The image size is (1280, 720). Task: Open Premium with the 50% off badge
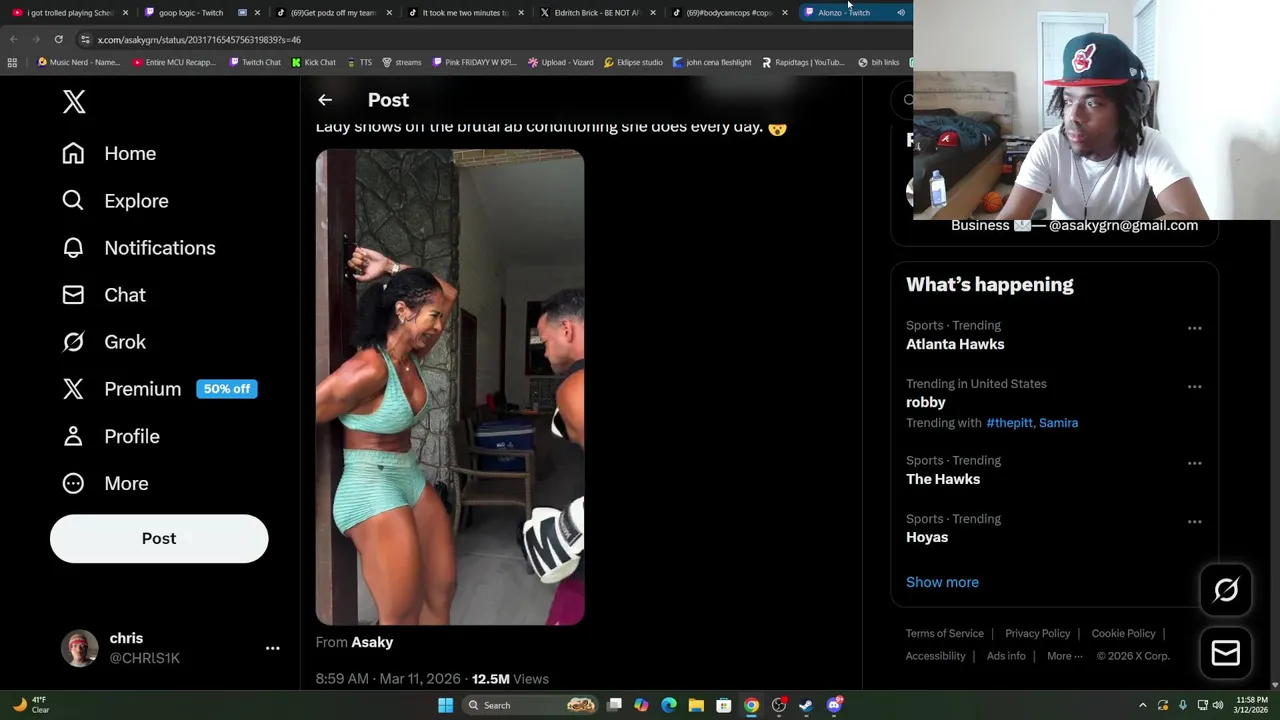[159, 388]
